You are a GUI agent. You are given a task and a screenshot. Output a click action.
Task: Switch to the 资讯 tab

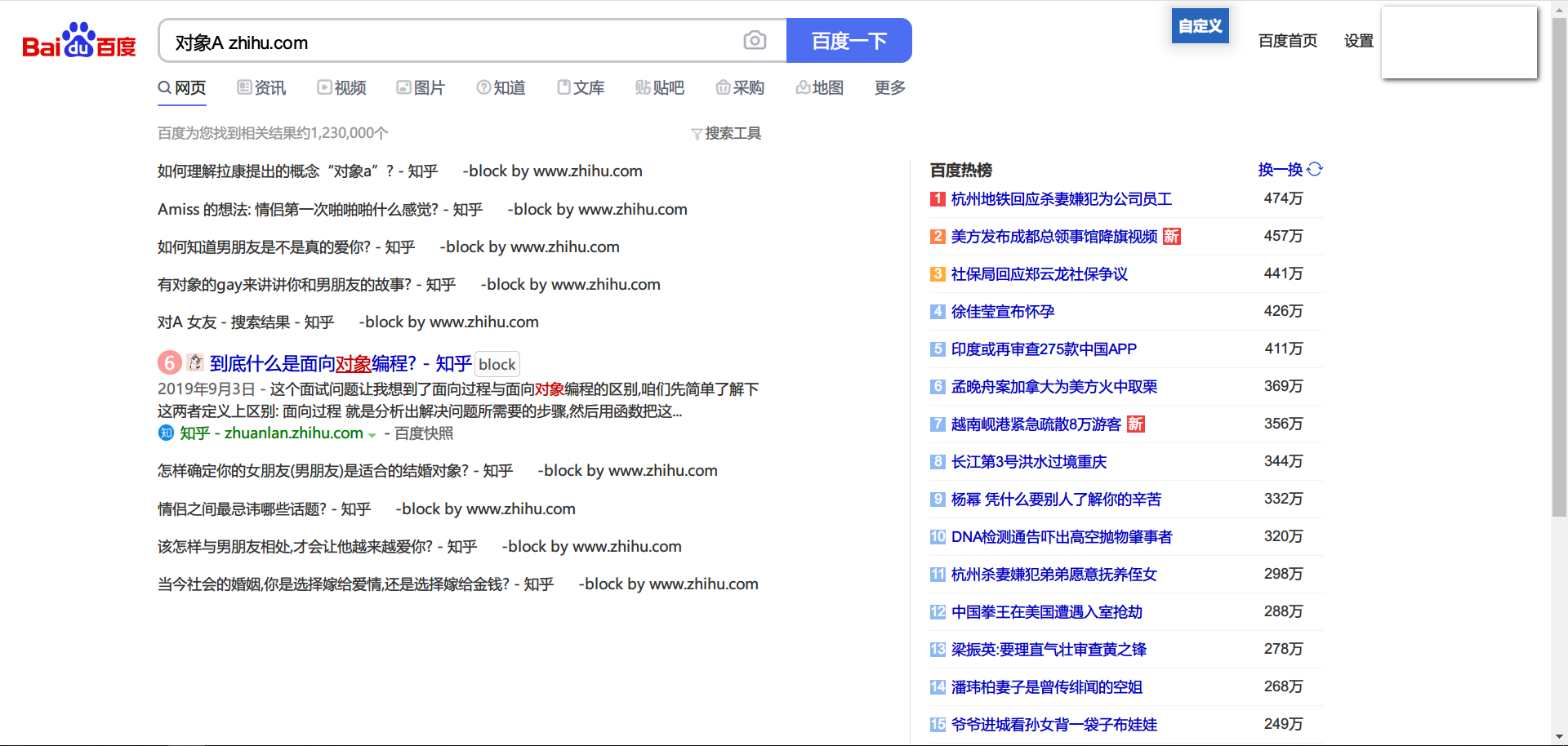pyautogui.click(x=261, y=87)
